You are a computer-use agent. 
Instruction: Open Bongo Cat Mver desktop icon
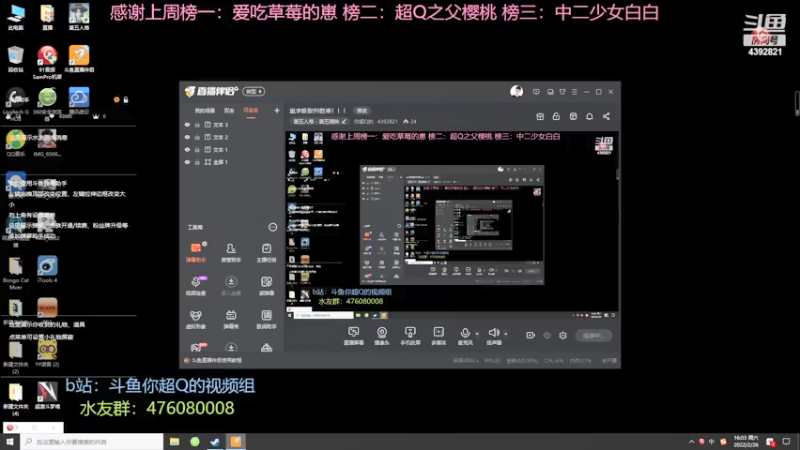click(16, 273)
